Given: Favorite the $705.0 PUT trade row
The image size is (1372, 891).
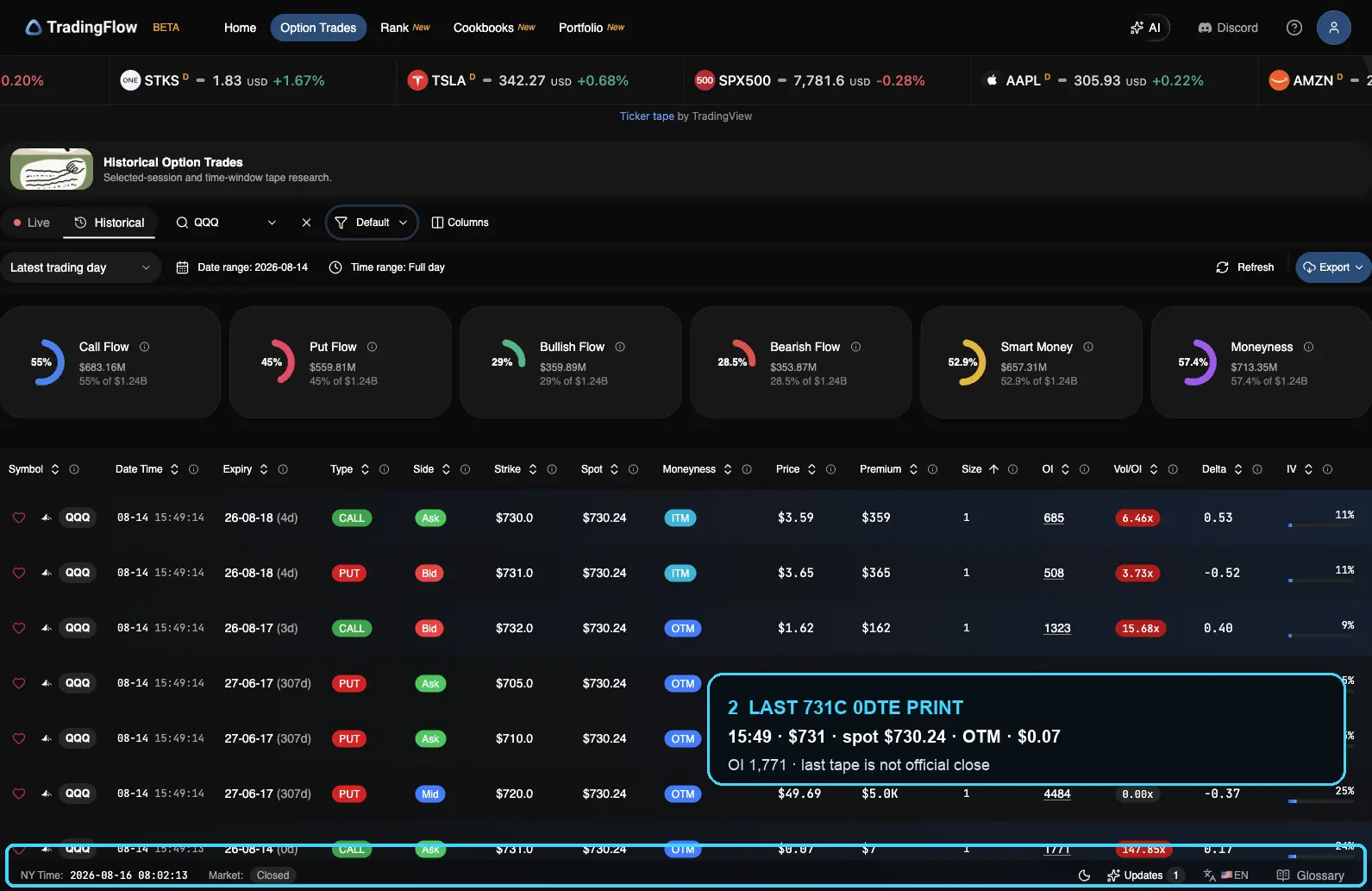Looking at the screenshot, I should point(19,683).
